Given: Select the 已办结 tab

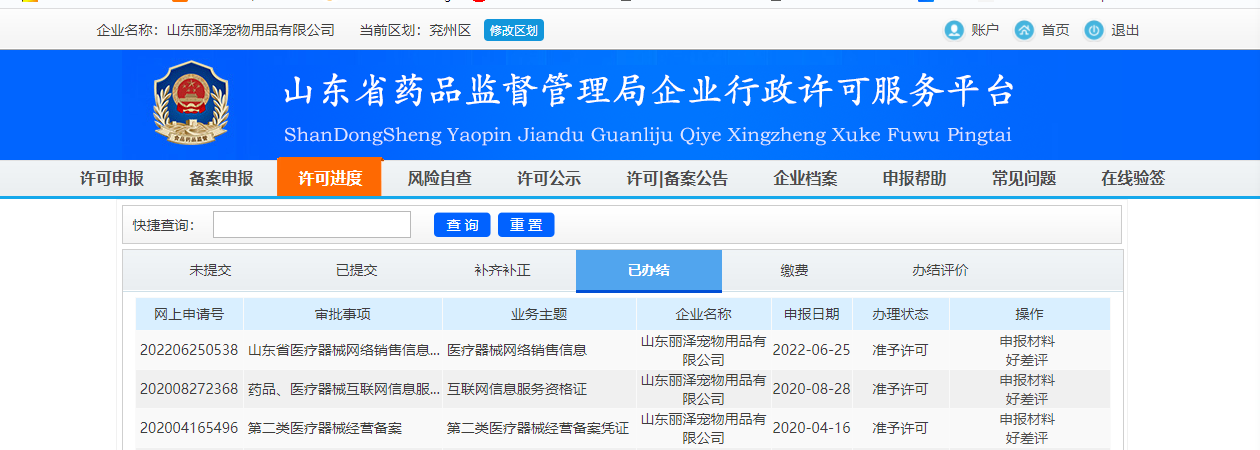Looking at the screenshot, I should tap(649, 271).
